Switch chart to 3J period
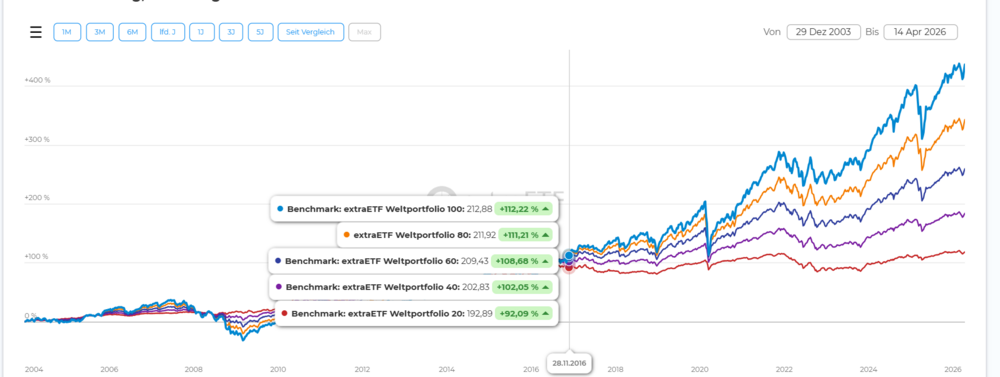1000x377 pixels. [231, 32]
